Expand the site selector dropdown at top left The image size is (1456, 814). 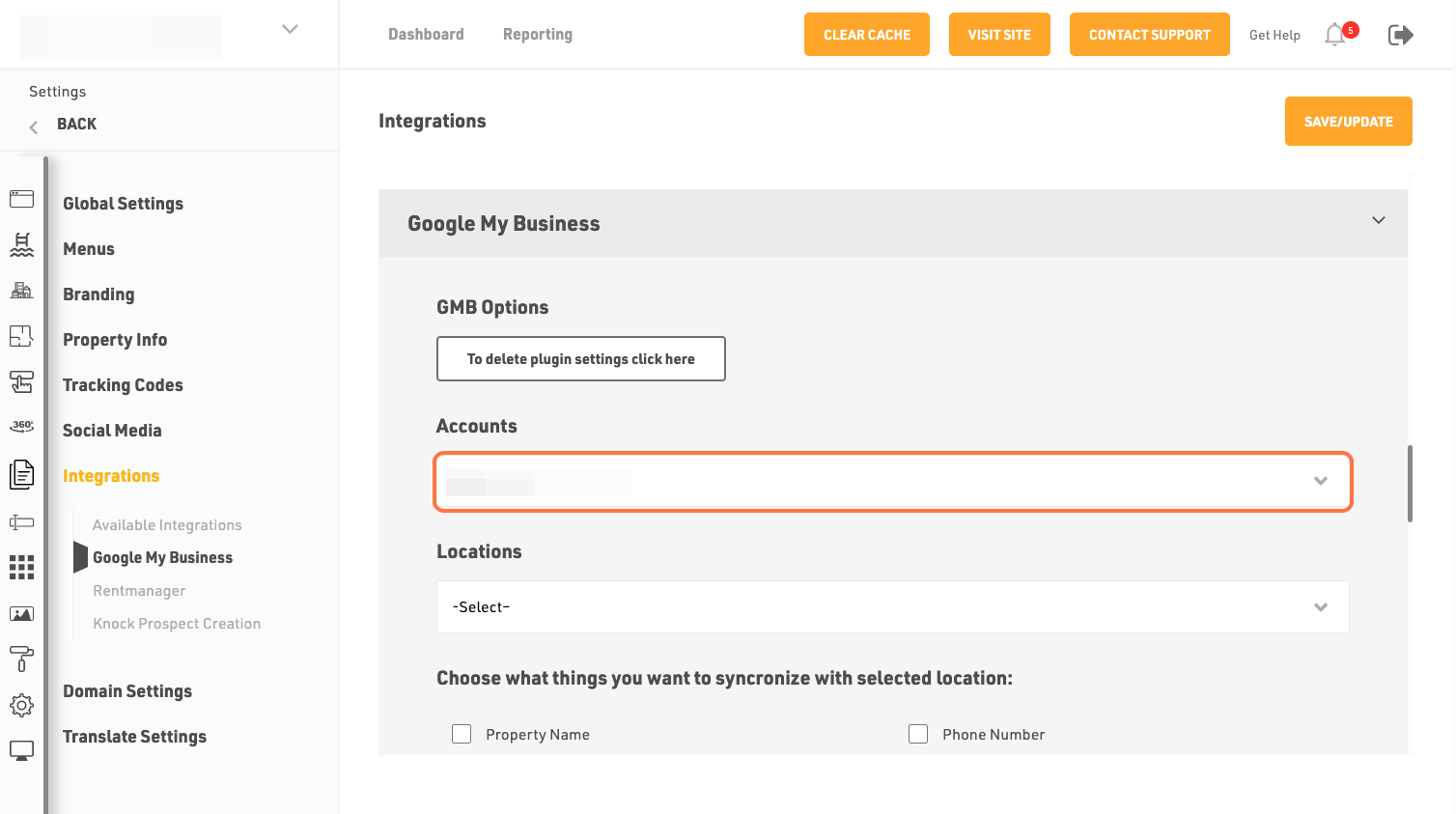click(x=290, y=29)
